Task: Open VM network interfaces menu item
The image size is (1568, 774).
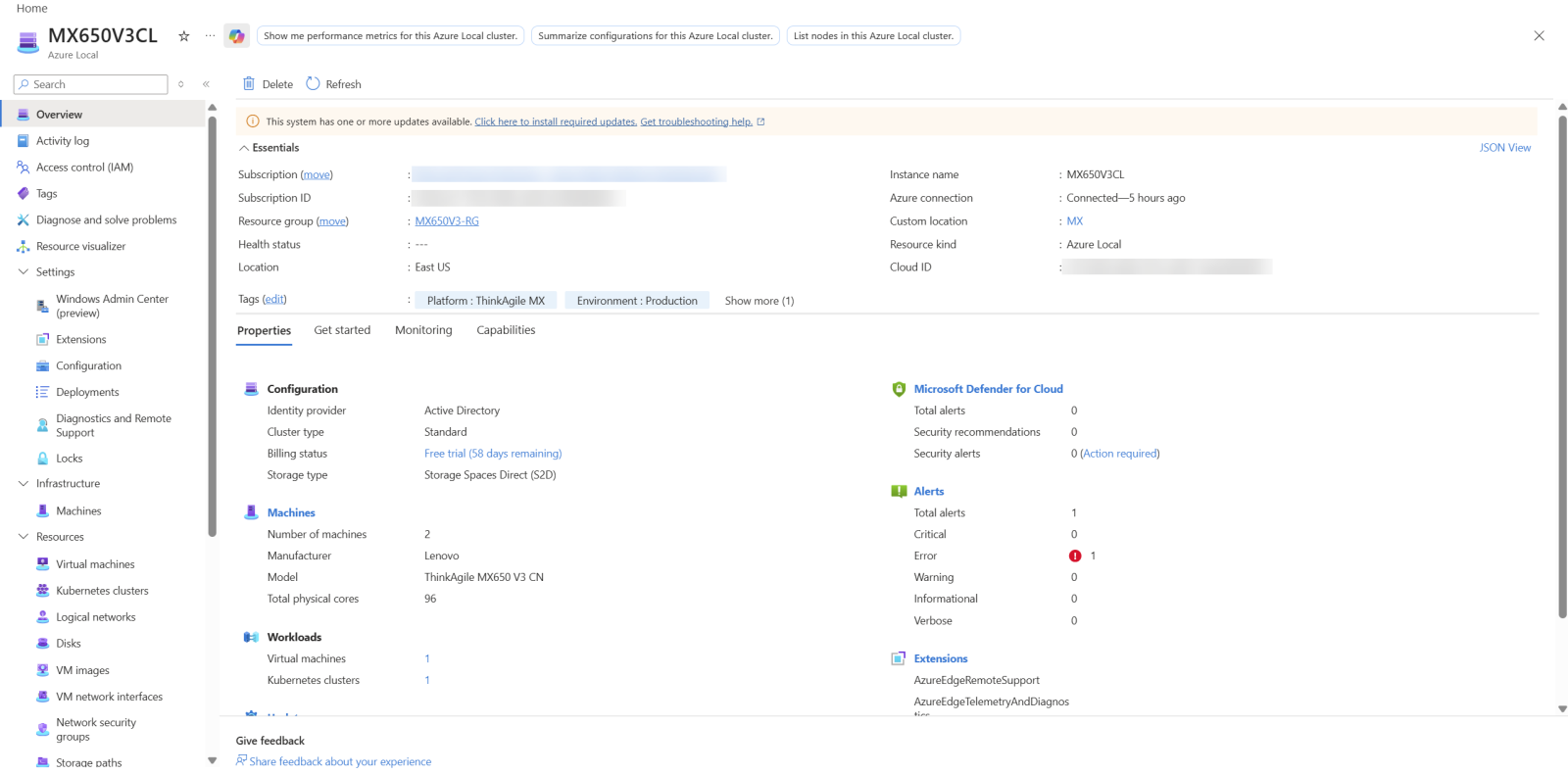Action: 109,697
